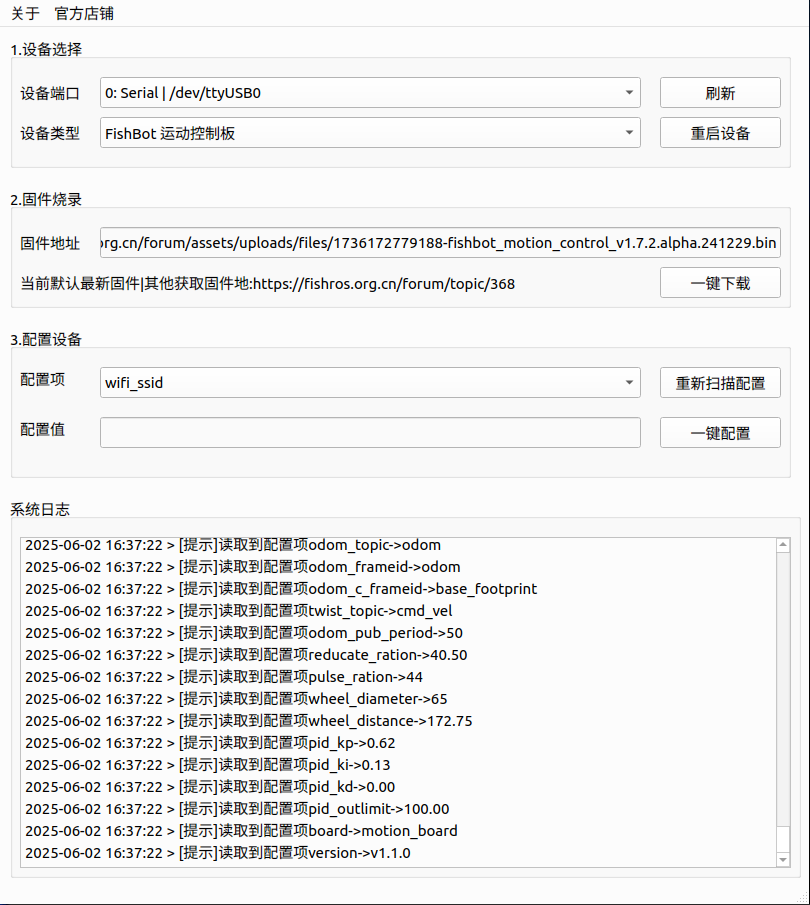
Task: Click log line version->v1.1.0
Action: [218, 852]
